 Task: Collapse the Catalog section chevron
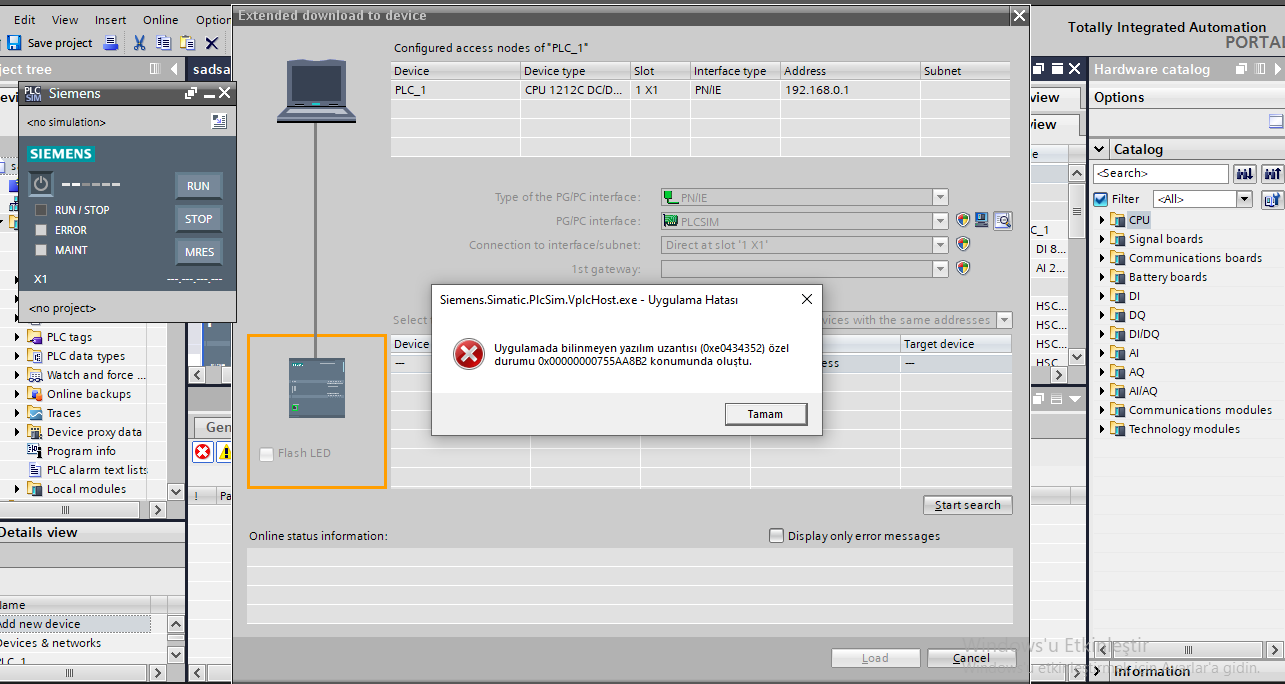[x=1101, y=149]
